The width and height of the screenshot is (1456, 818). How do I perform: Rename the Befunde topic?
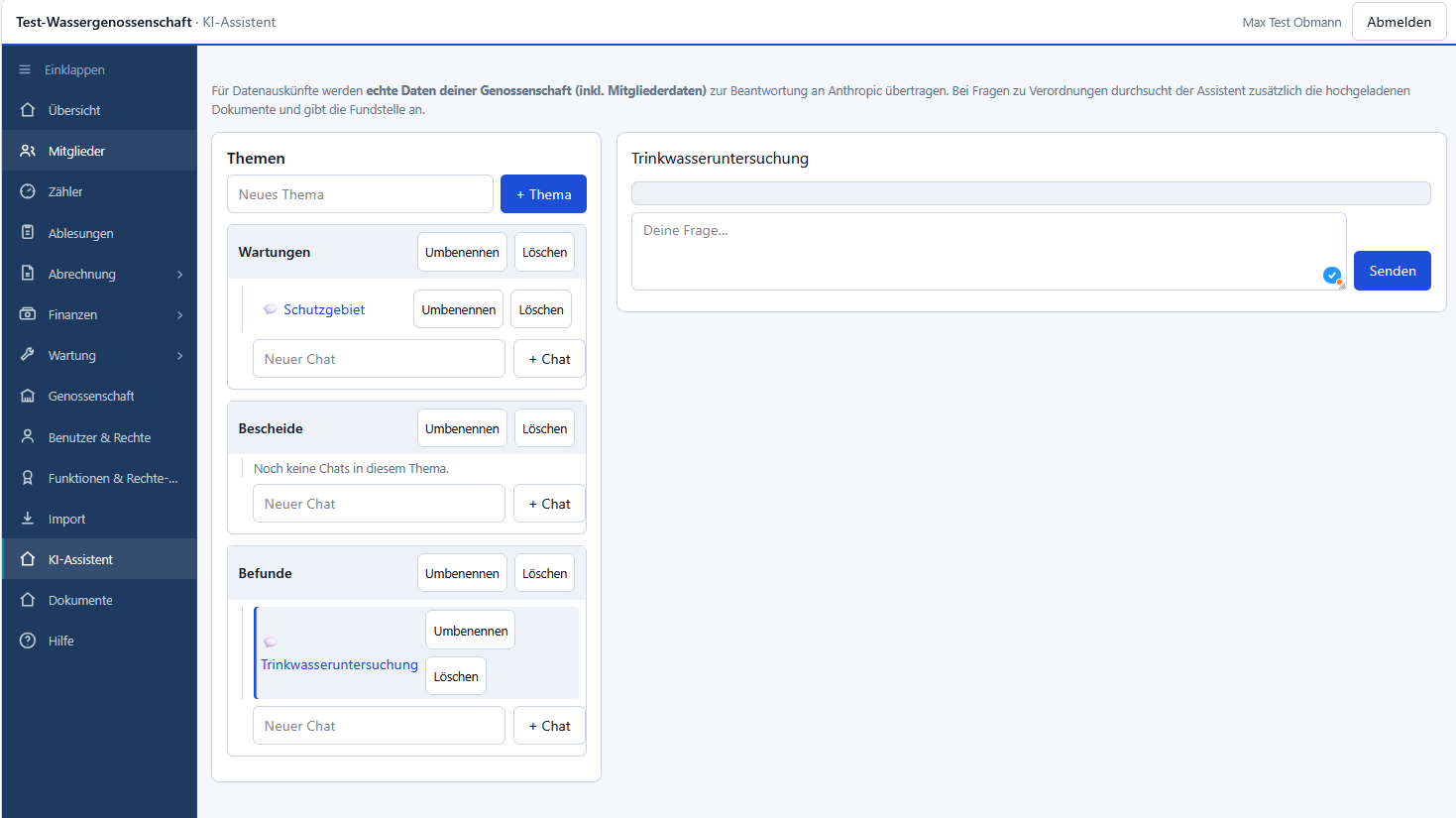point(462,573)
